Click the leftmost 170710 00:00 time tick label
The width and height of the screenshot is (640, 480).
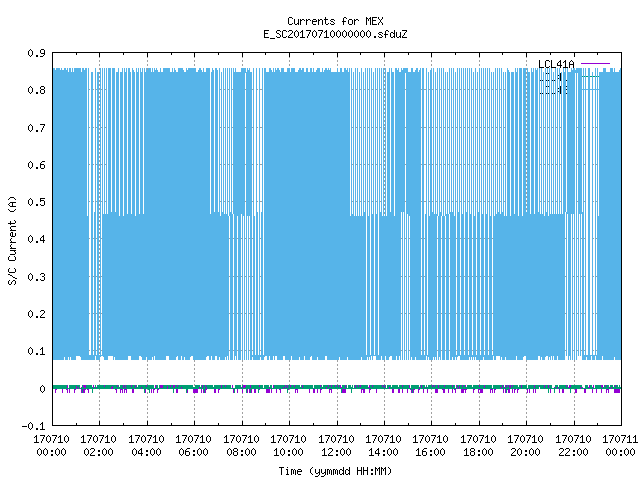pyautogui.click(x=51, y=446)
